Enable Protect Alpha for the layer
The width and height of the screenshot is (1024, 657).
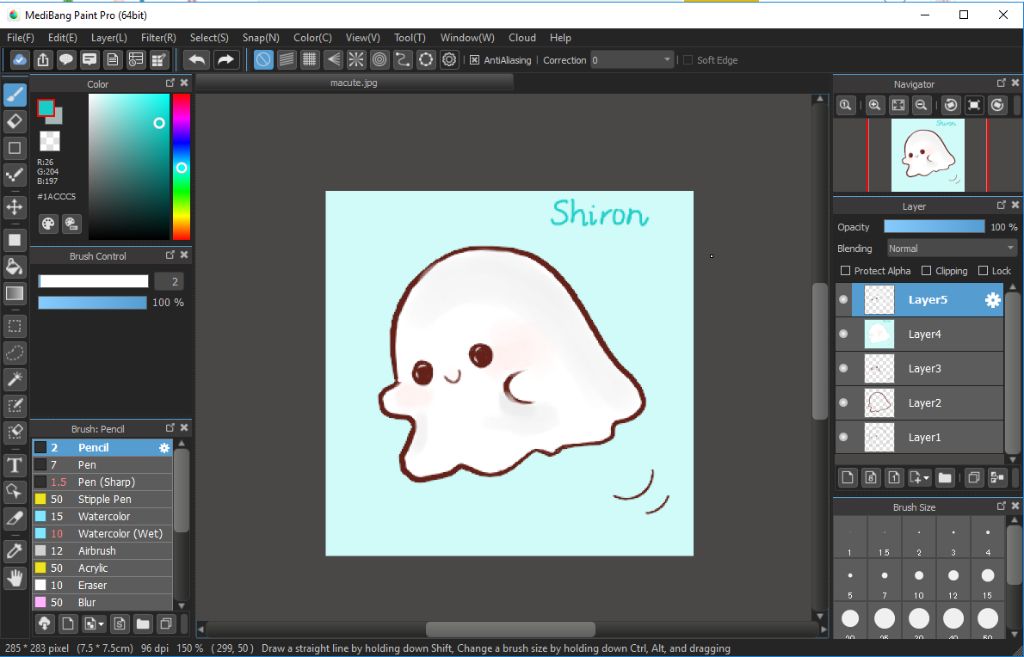pos(845,270)
